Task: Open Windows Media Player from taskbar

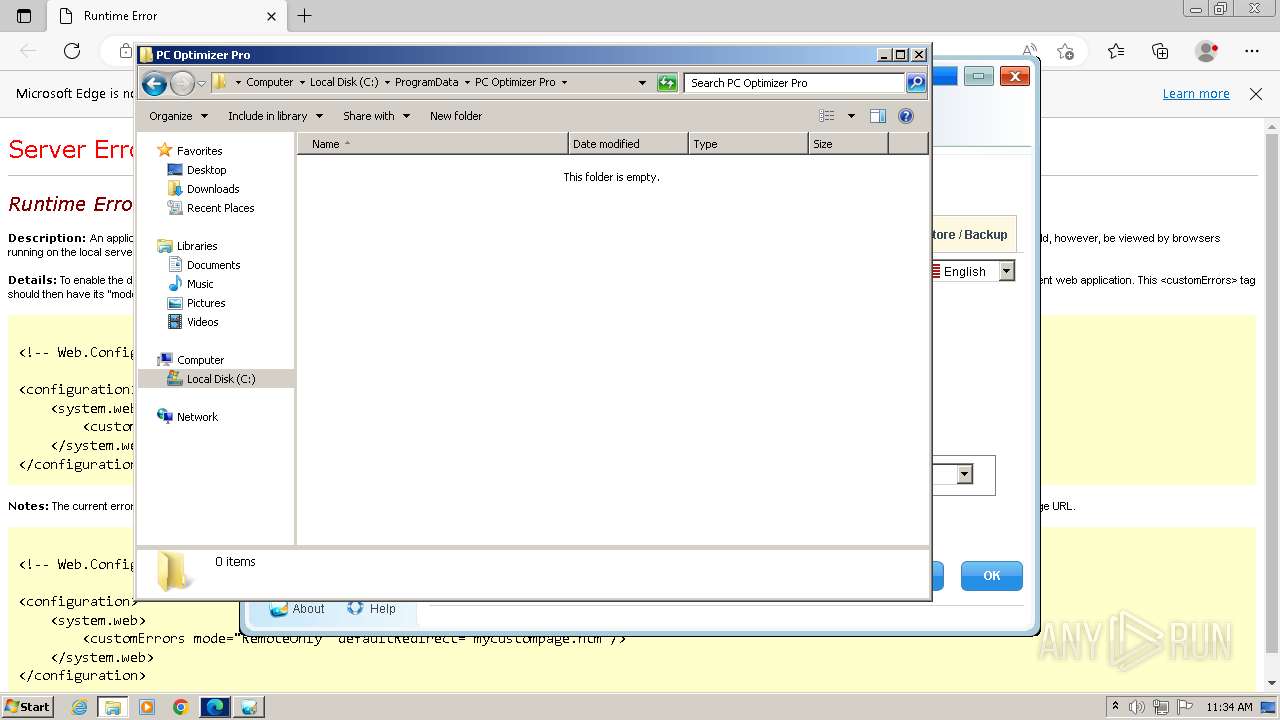Action: tap(147, 707)
